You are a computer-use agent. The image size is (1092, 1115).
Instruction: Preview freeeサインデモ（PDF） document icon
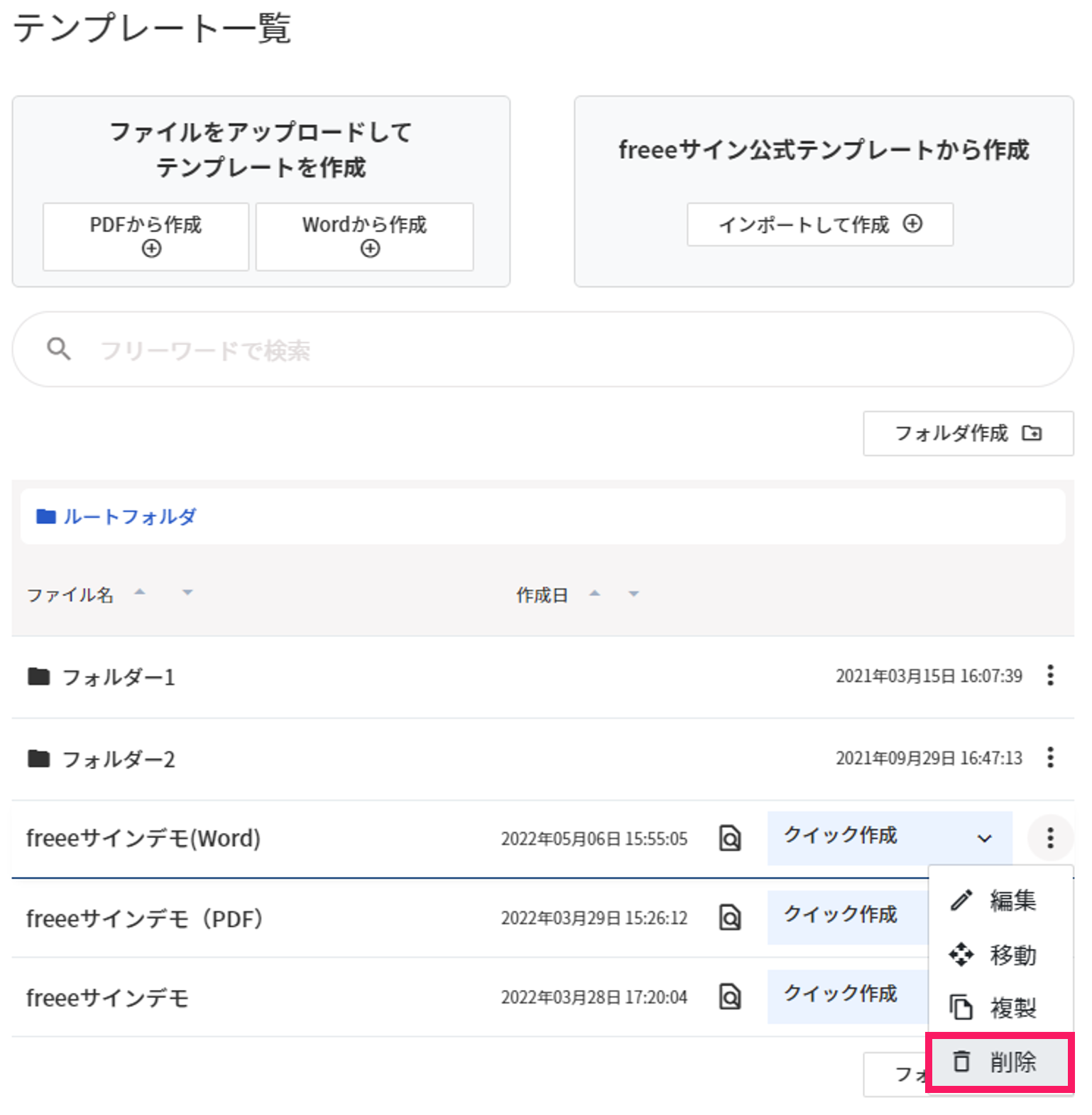pos(730,918)
